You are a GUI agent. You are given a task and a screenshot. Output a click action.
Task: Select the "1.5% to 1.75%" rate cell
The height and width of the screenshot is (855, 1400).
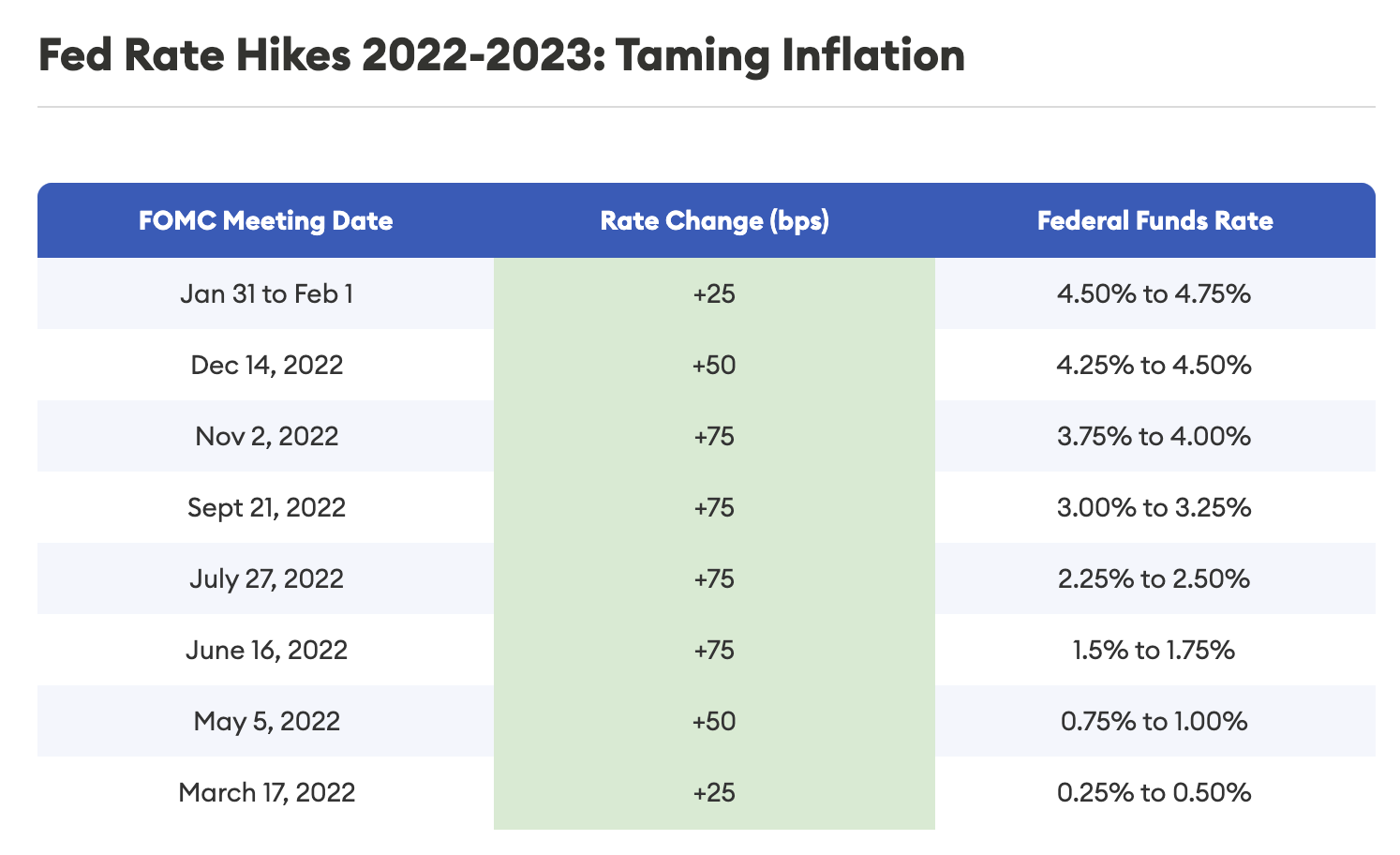(x=1154, y=650)
